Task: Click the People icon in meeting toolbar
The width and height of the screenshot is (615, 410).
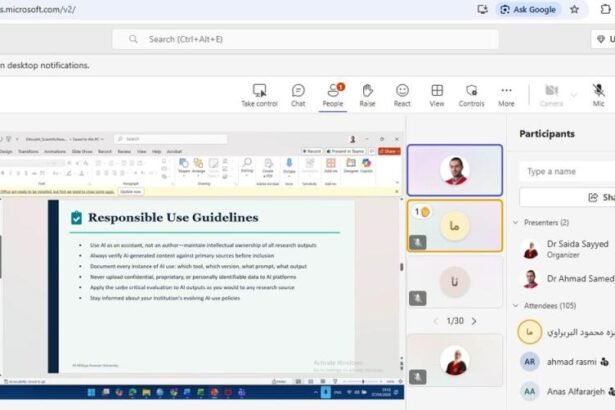Action: [333, 94]
